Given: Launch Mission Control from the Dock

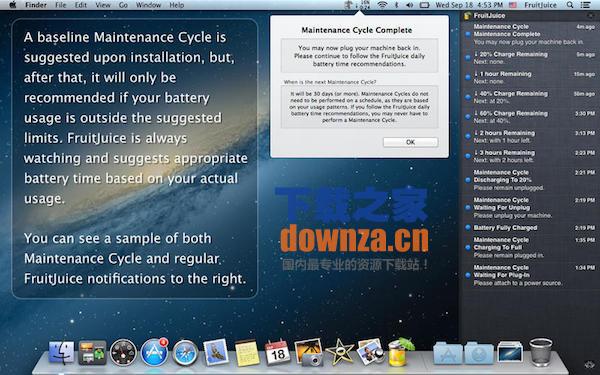Looking at the screenshot, I should (92, 352).
